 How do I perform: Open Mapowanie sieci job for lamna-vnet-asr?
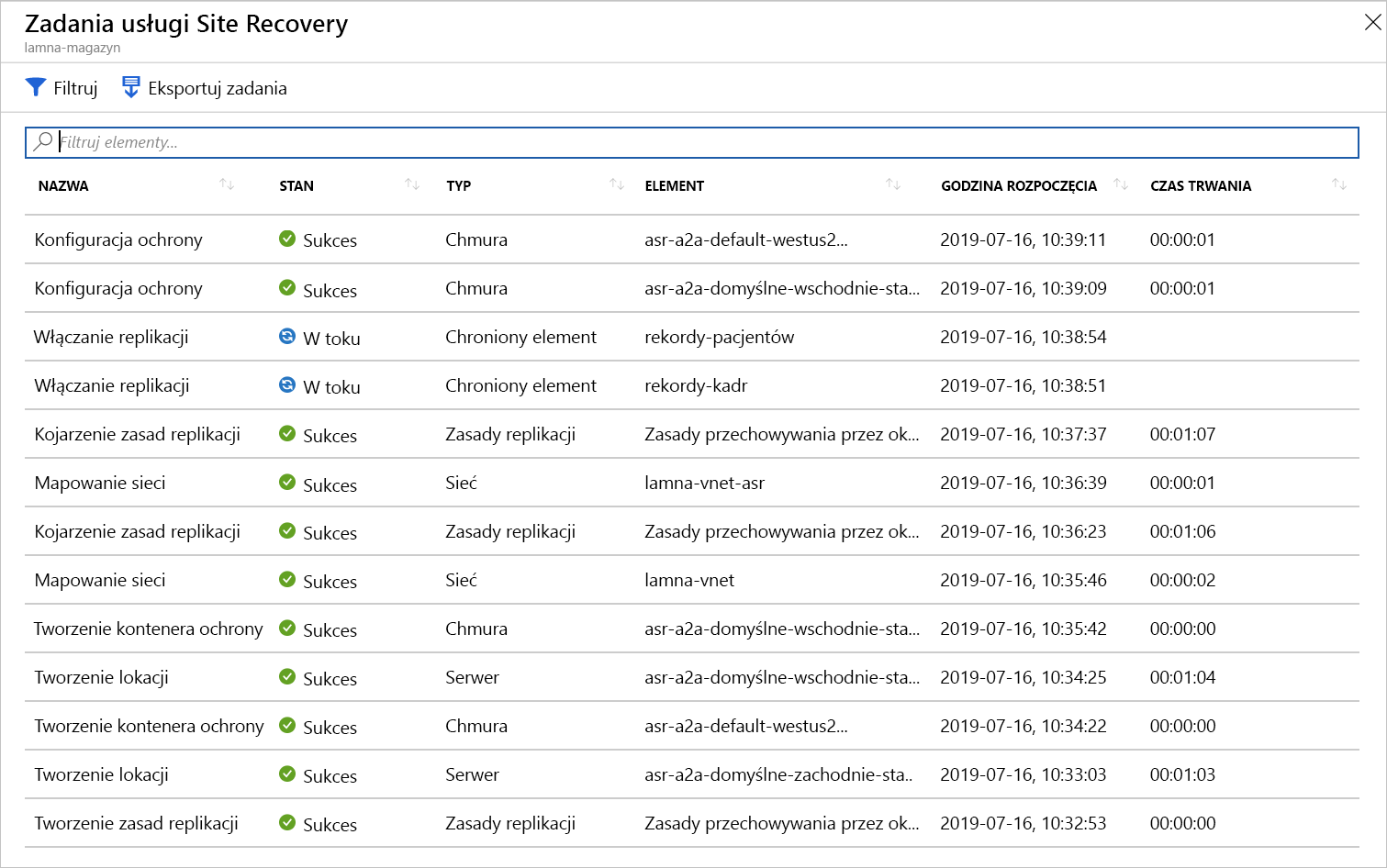(100, 483)
